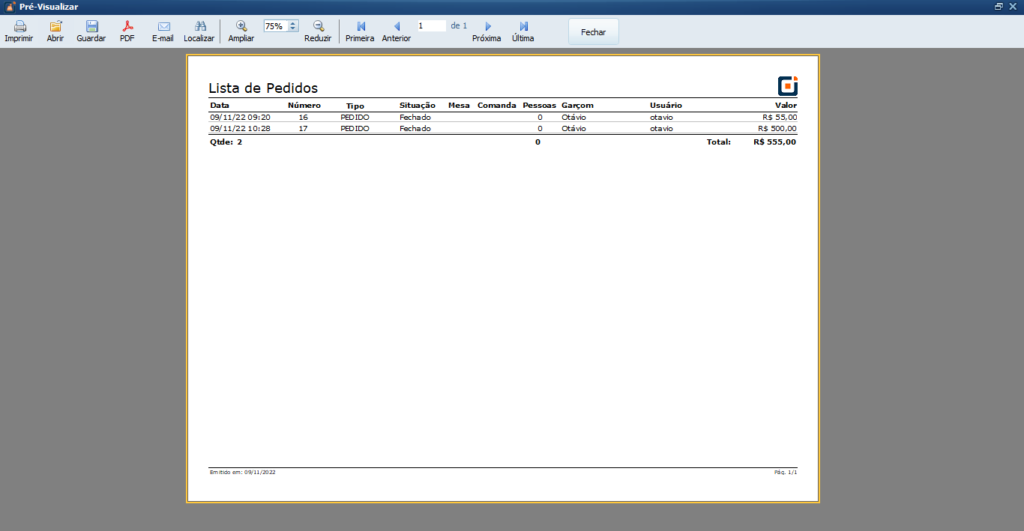
Task: Send the report via the E-mail icon
Action: 163,27
